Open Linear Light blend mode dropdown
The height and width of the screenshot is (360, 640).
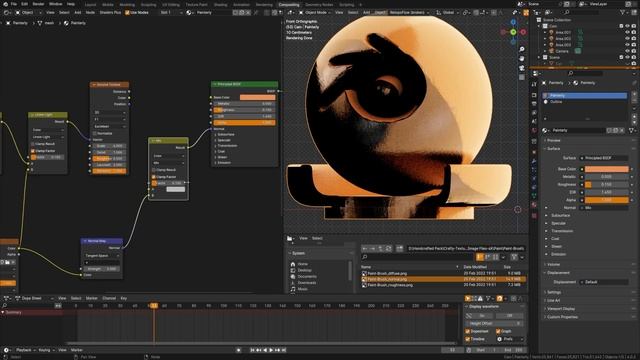48,137
